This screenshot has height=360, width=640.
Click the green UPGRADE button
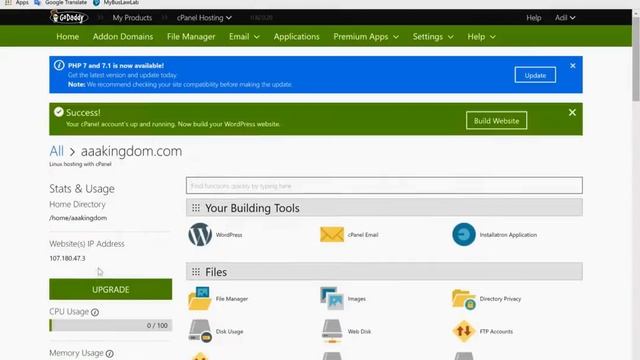click(111, 289)
